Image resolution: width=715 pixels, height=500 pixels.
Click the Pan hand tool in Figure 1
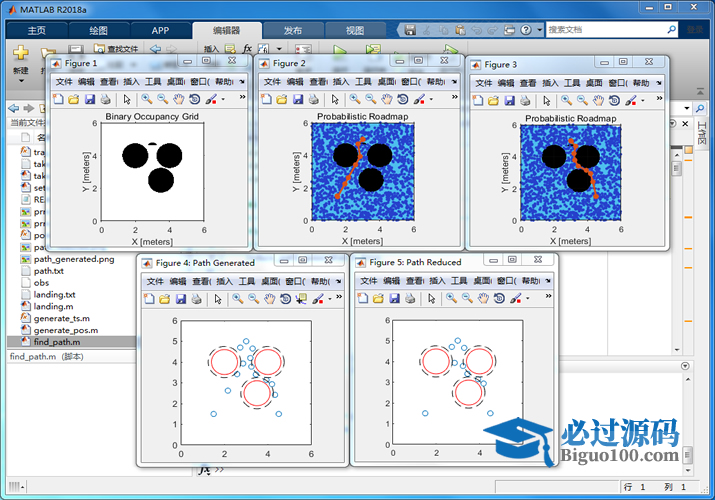(x=178, y=99)
